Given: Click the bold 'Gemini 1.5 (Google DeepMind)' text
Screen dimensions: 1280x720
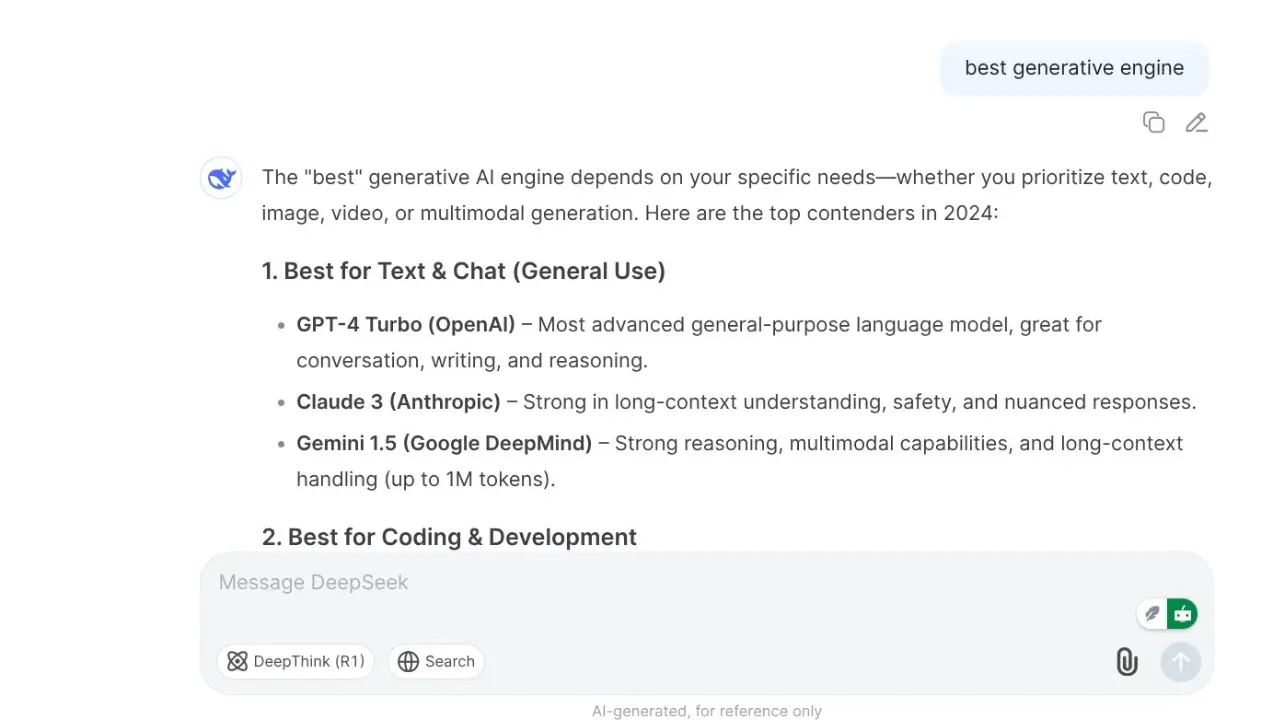Looking at the screenshot, I should [x=444, y=443].
